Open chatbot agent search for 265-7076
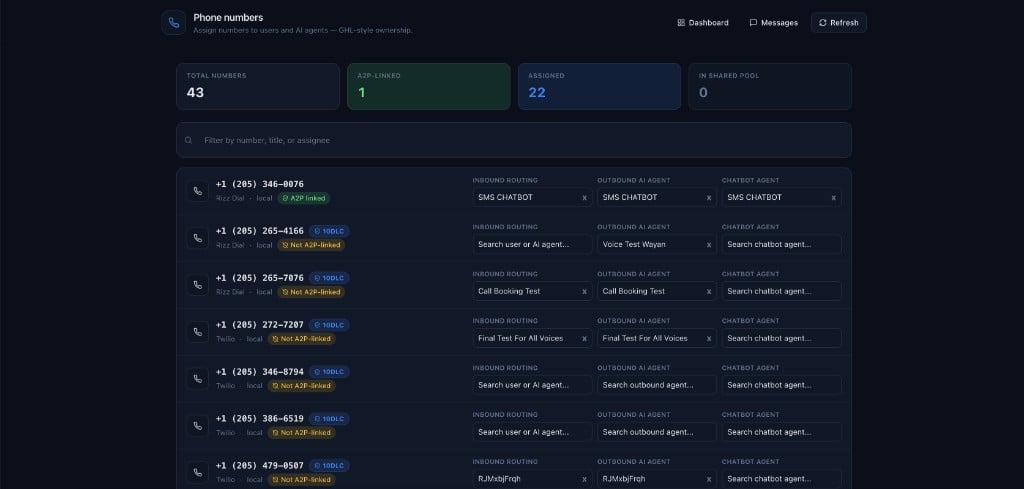 [782, 291]
